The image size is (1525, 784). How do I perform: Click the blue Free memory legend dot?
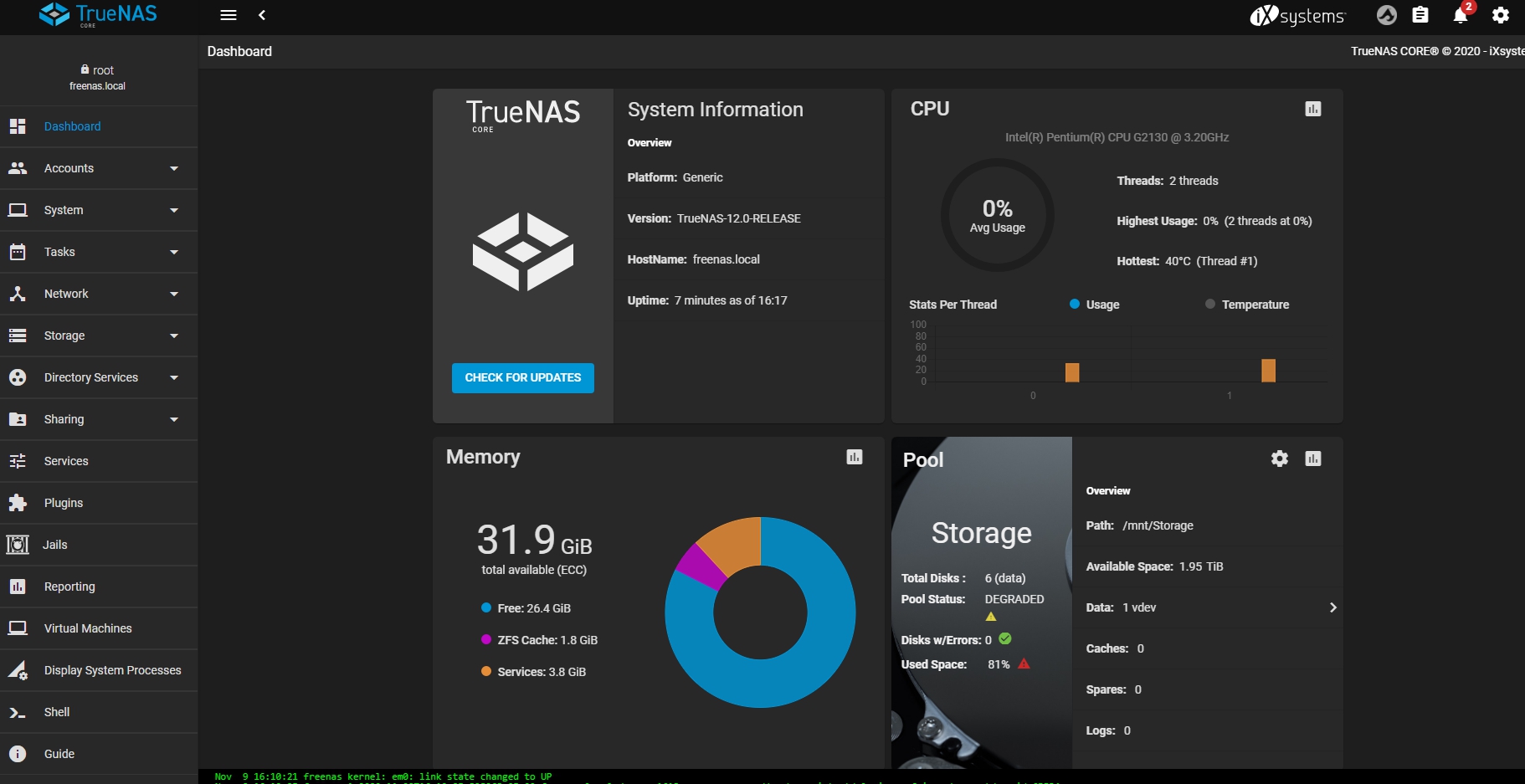486,607
